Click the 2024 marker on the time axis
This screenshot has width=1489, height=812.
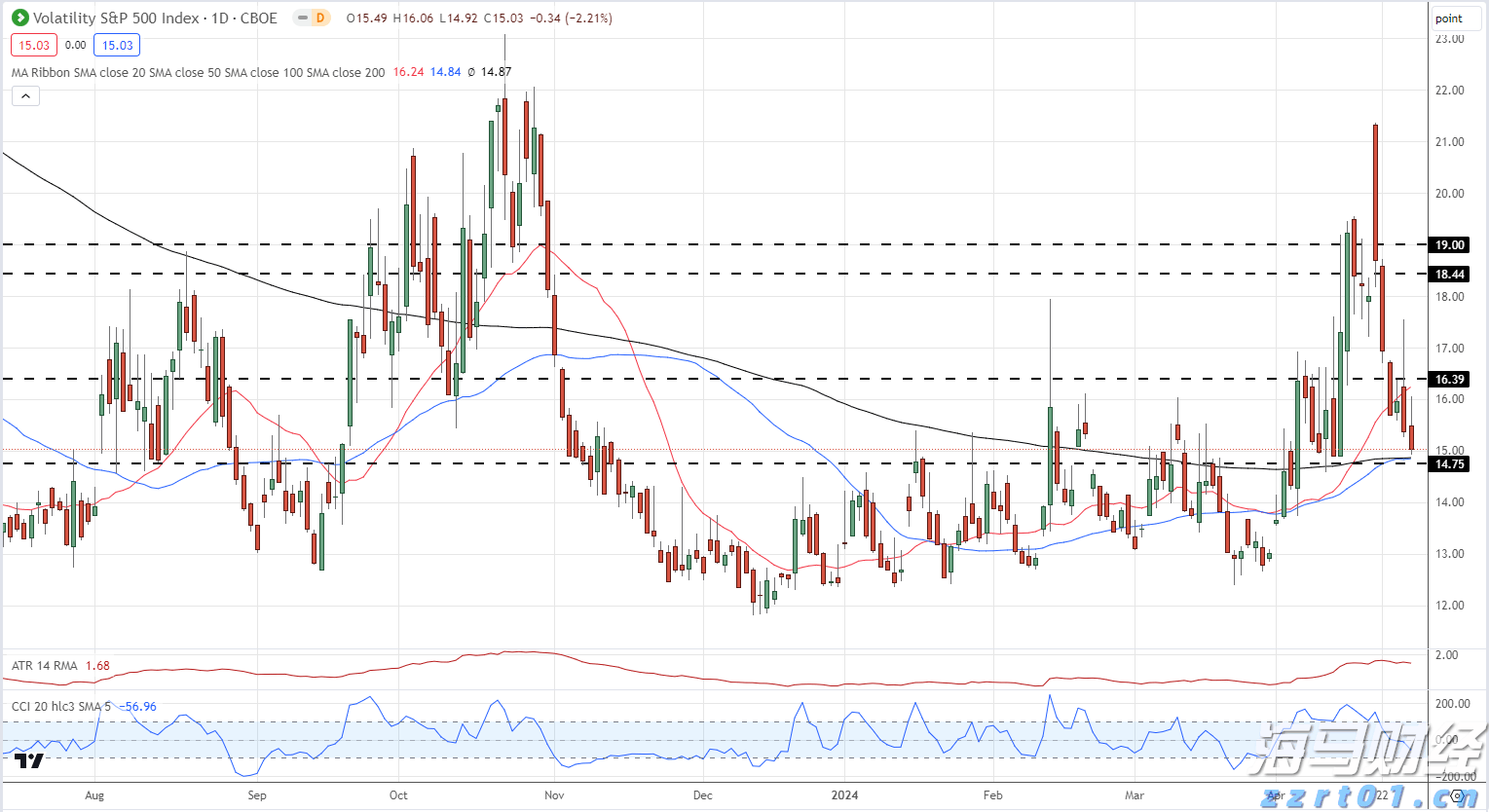[844, 795]
